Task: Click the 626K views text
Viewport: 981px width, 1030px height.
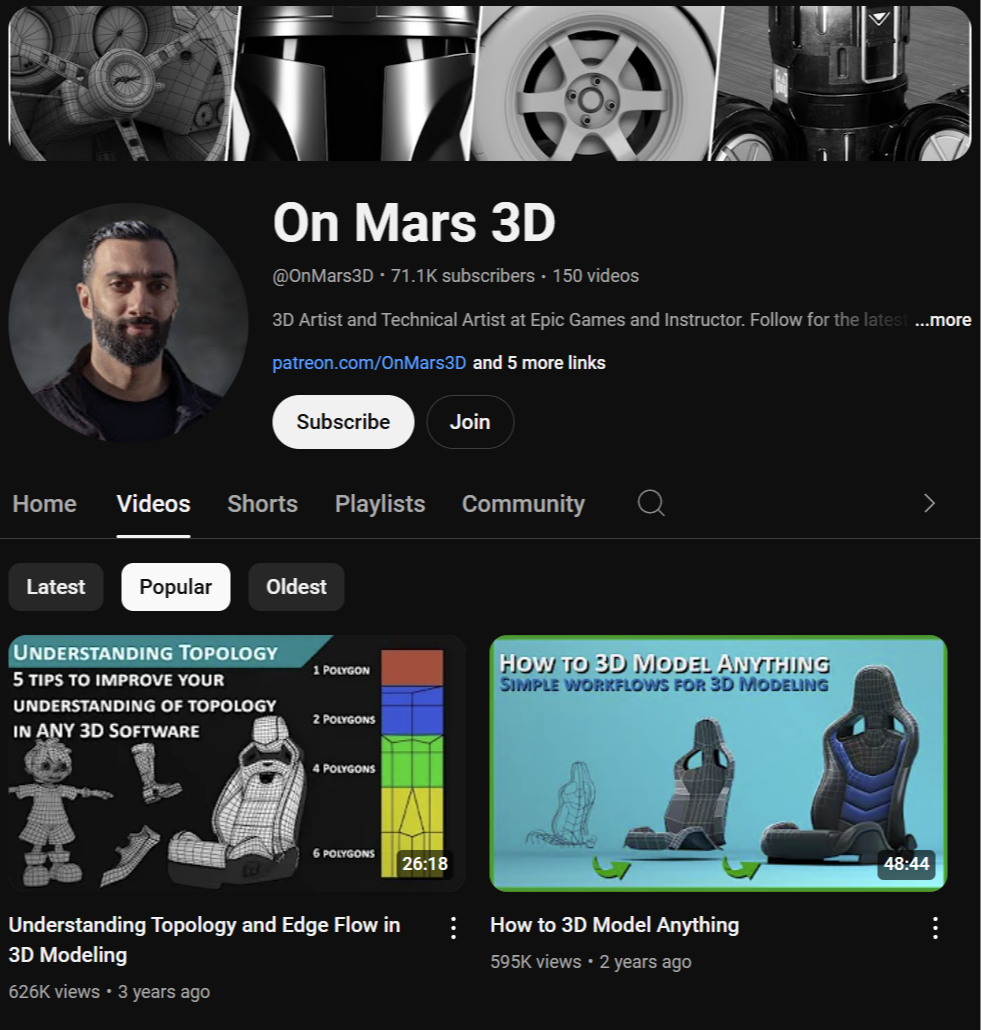Action: point(54,992)
